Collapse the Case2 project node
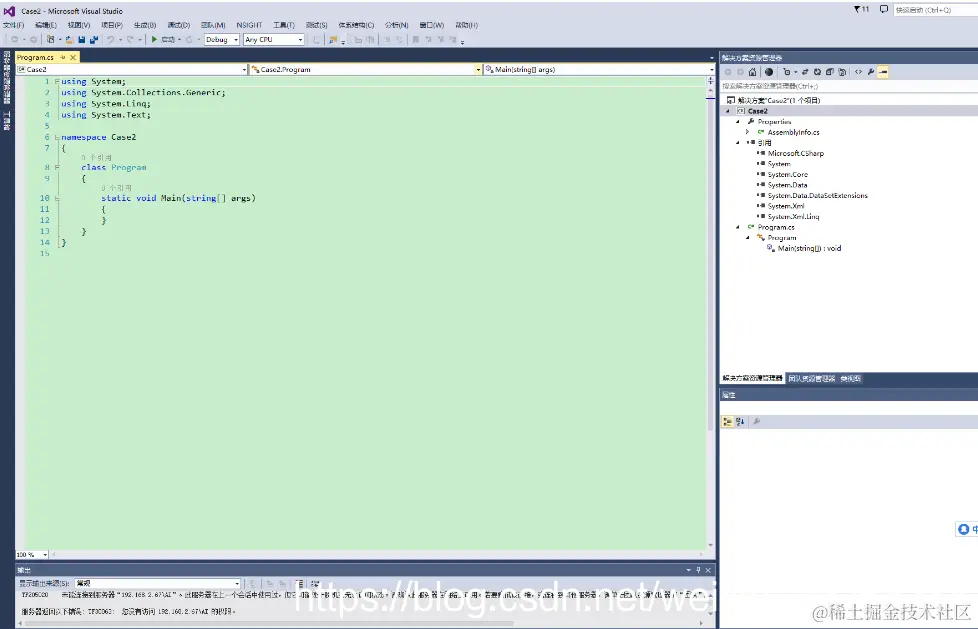 tap(728, 111)
